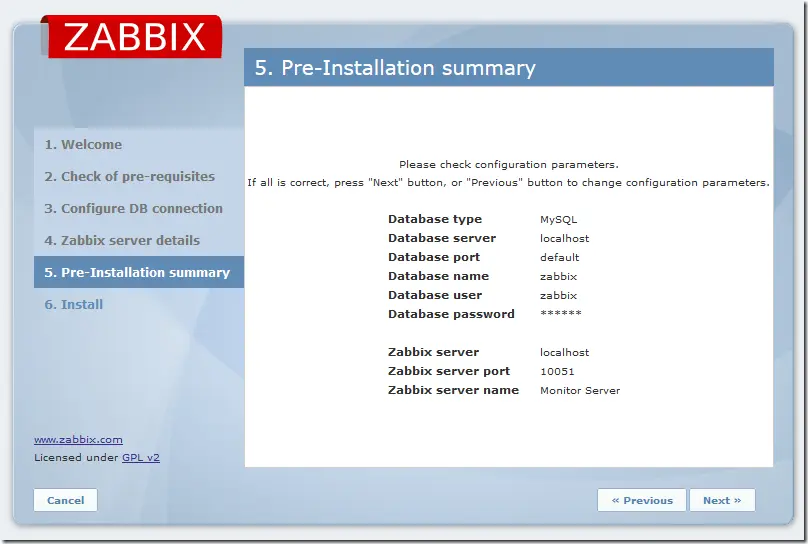Click the 'Licensed under' text
Viewport: 808px width, 544px height.
[x=76, y=457]
